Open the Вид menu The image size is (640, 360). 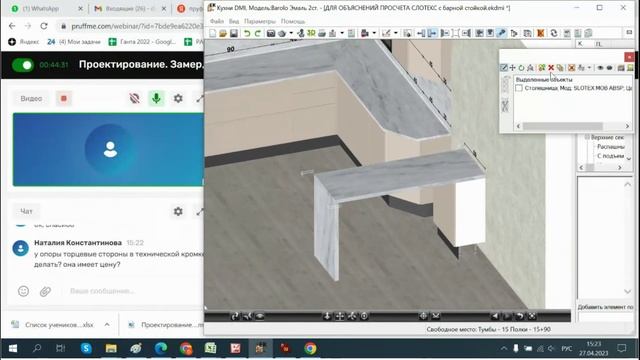tap(234, 21)
